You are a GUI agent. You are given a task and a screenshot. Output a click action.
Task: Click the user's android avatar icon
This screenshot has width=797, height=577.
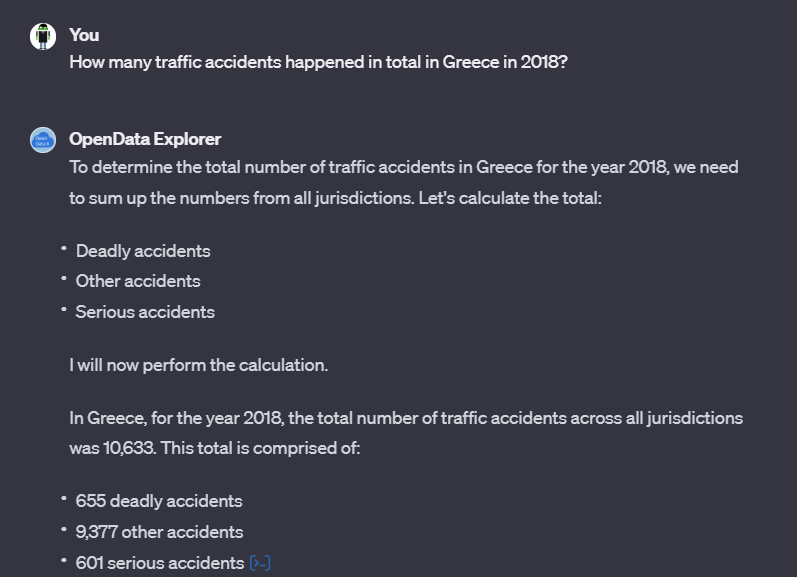(42, 36)
